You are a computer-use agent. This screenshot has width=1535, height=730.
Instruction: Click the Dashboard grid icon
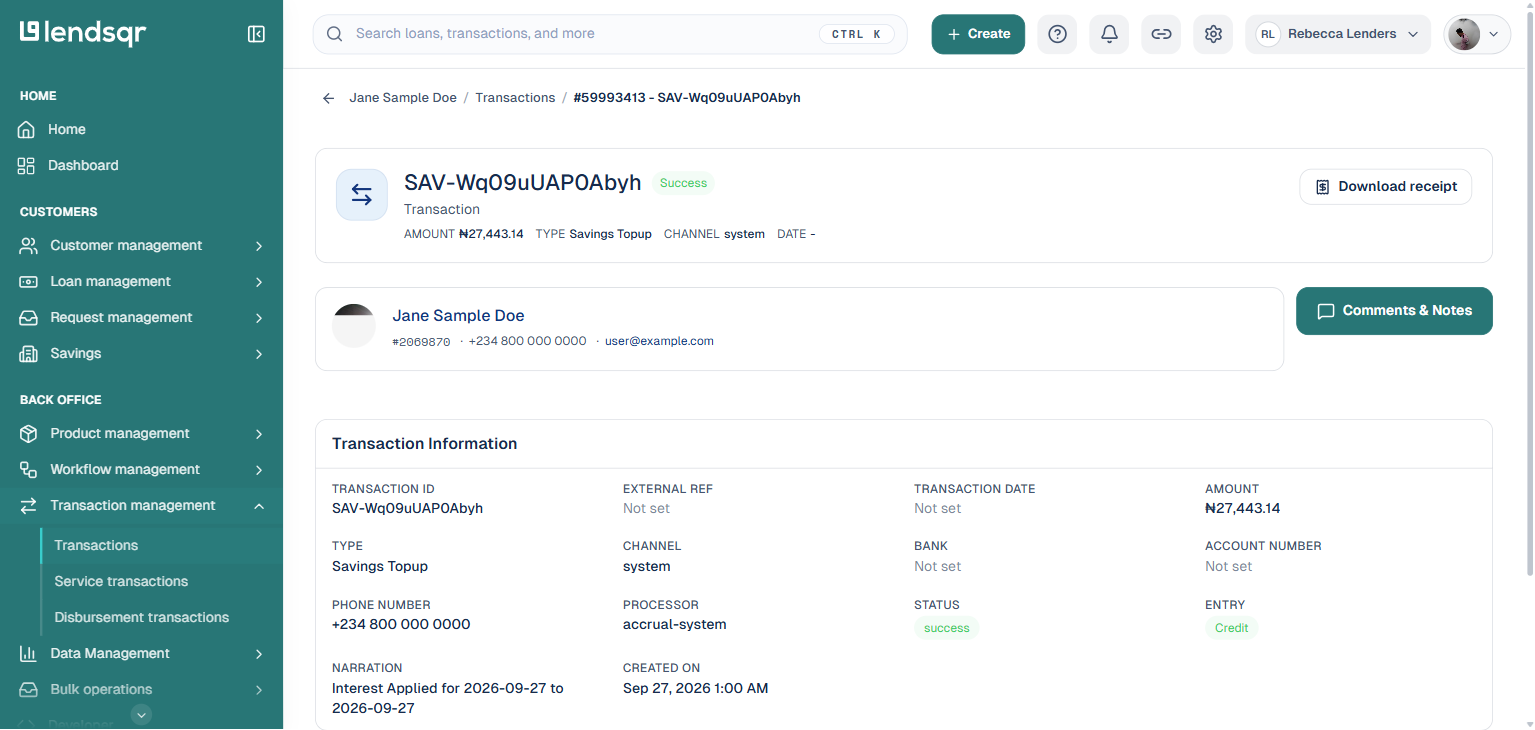[26, 165]
